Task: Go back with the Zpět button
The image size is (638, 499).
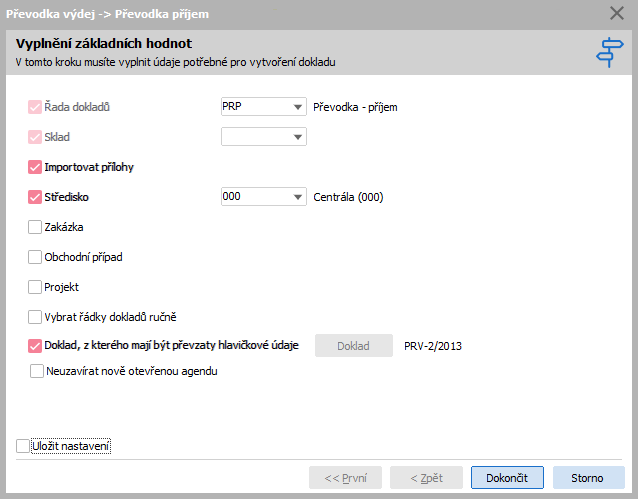Action: 426,477
